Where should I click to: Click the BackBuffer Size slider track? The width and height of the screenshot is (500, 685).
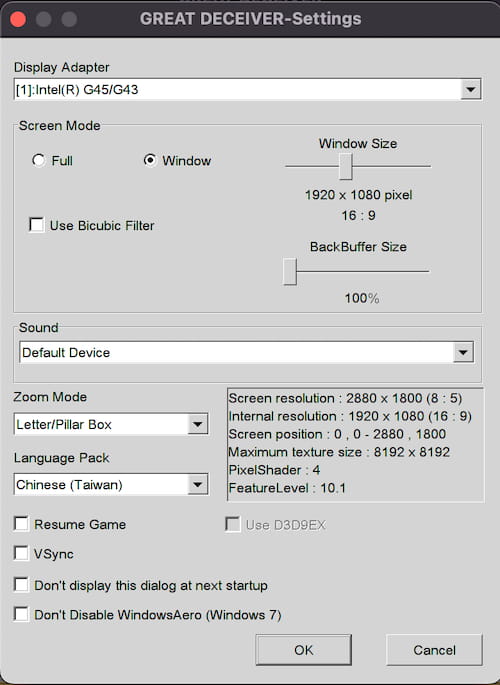pyautogui.click(x=356, y=271)
